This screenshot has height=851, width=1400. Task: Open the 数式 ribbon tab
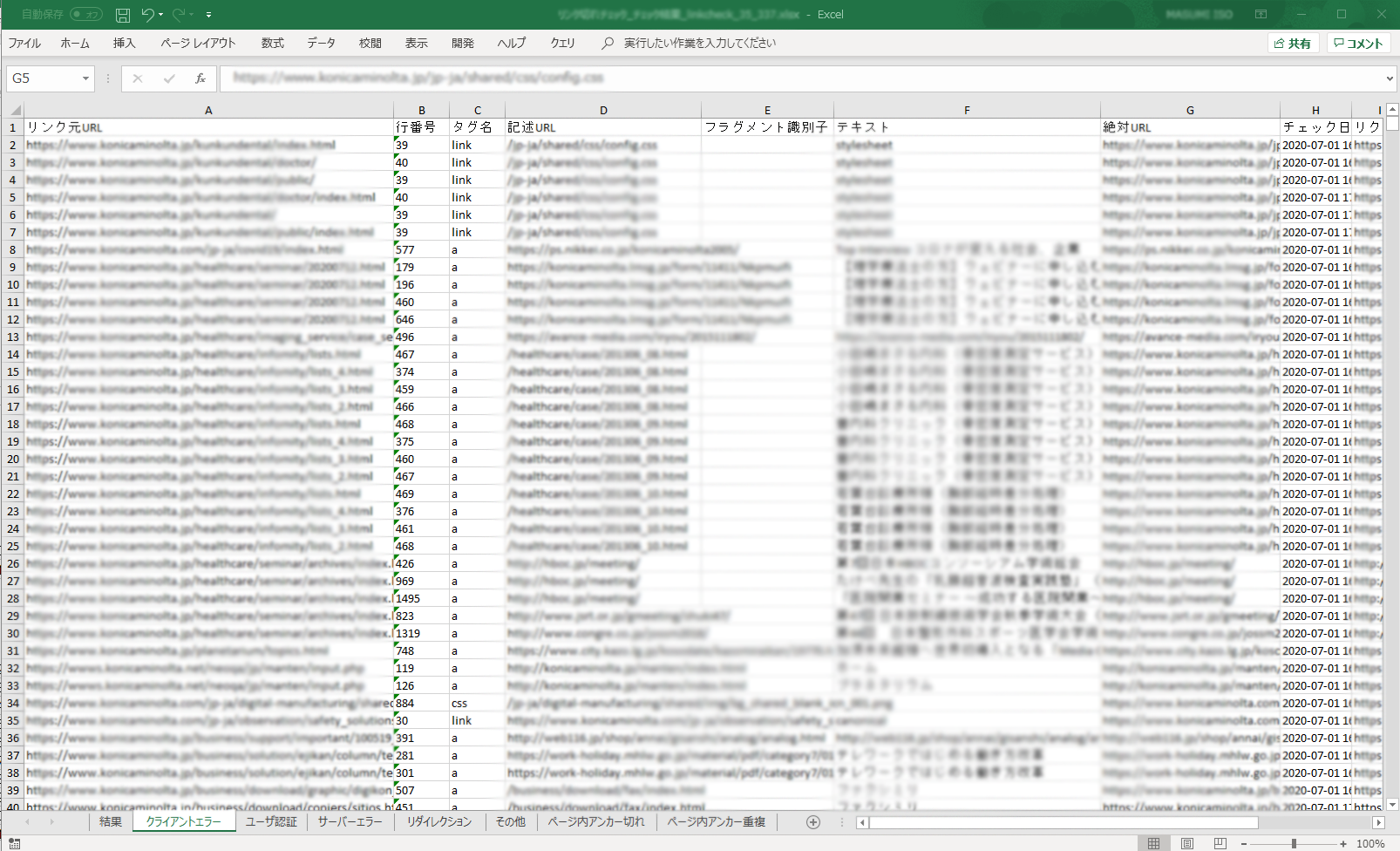click(x=273, y=43)
